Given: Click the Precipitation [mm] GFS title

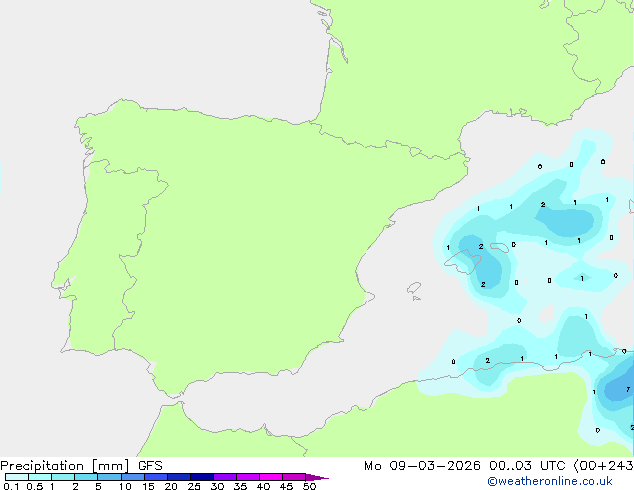Looking at the screenshot, I should click(x=81, y=466).
